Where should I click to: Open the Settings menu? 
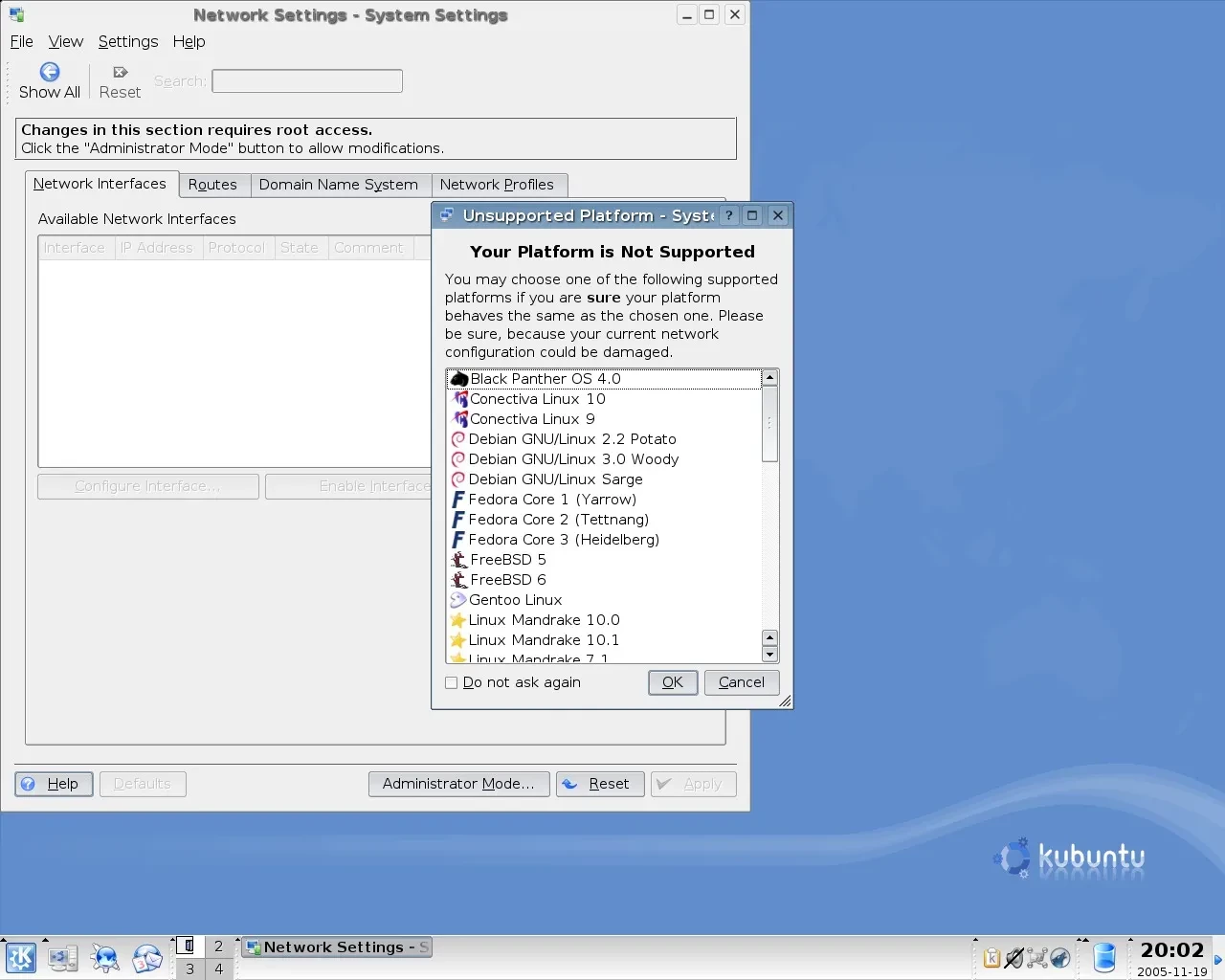(x=128, y=41)
